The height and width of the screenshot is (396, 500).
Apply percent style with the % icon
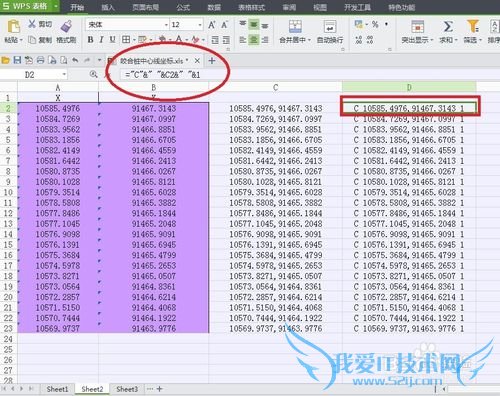(375, 24)
